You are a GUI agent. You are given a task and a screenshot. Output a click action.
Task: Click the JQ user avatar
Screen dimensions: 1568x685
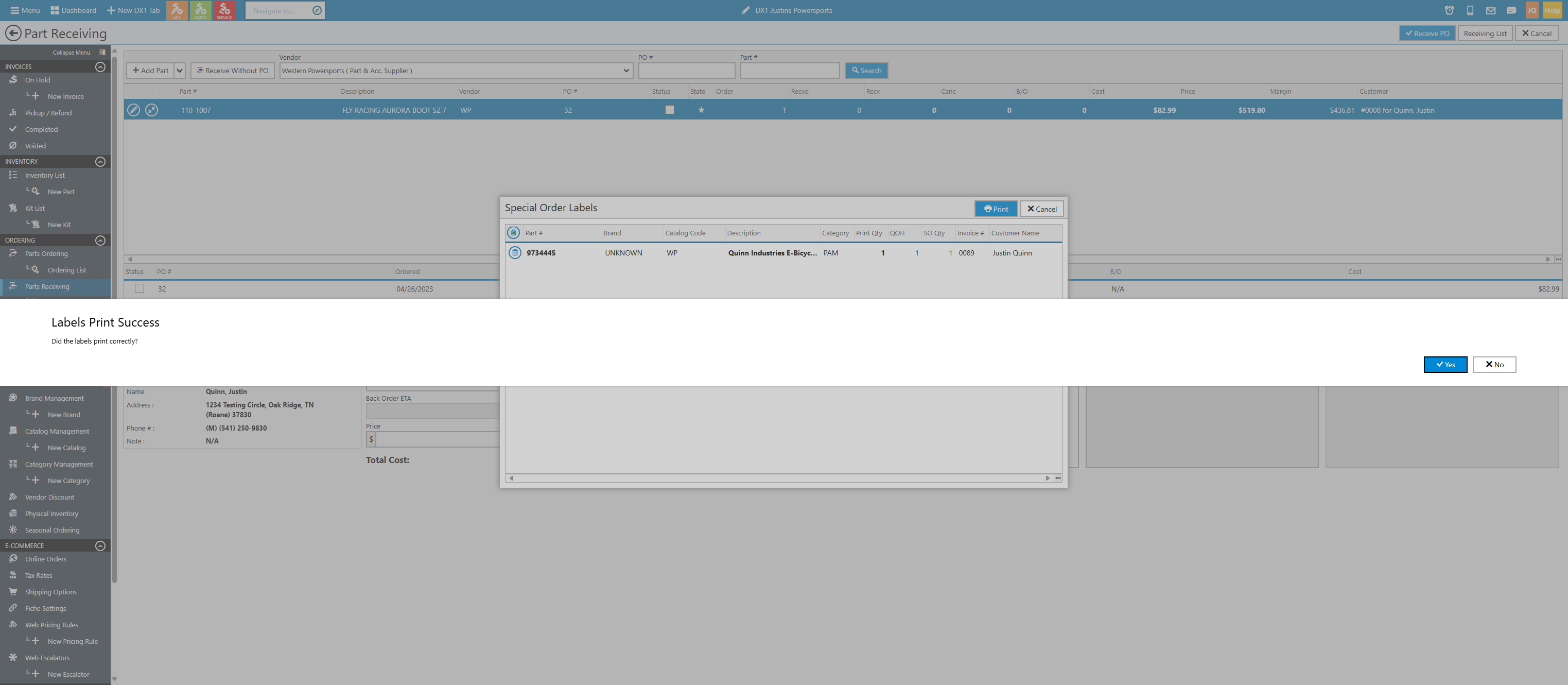point(1531,10)
